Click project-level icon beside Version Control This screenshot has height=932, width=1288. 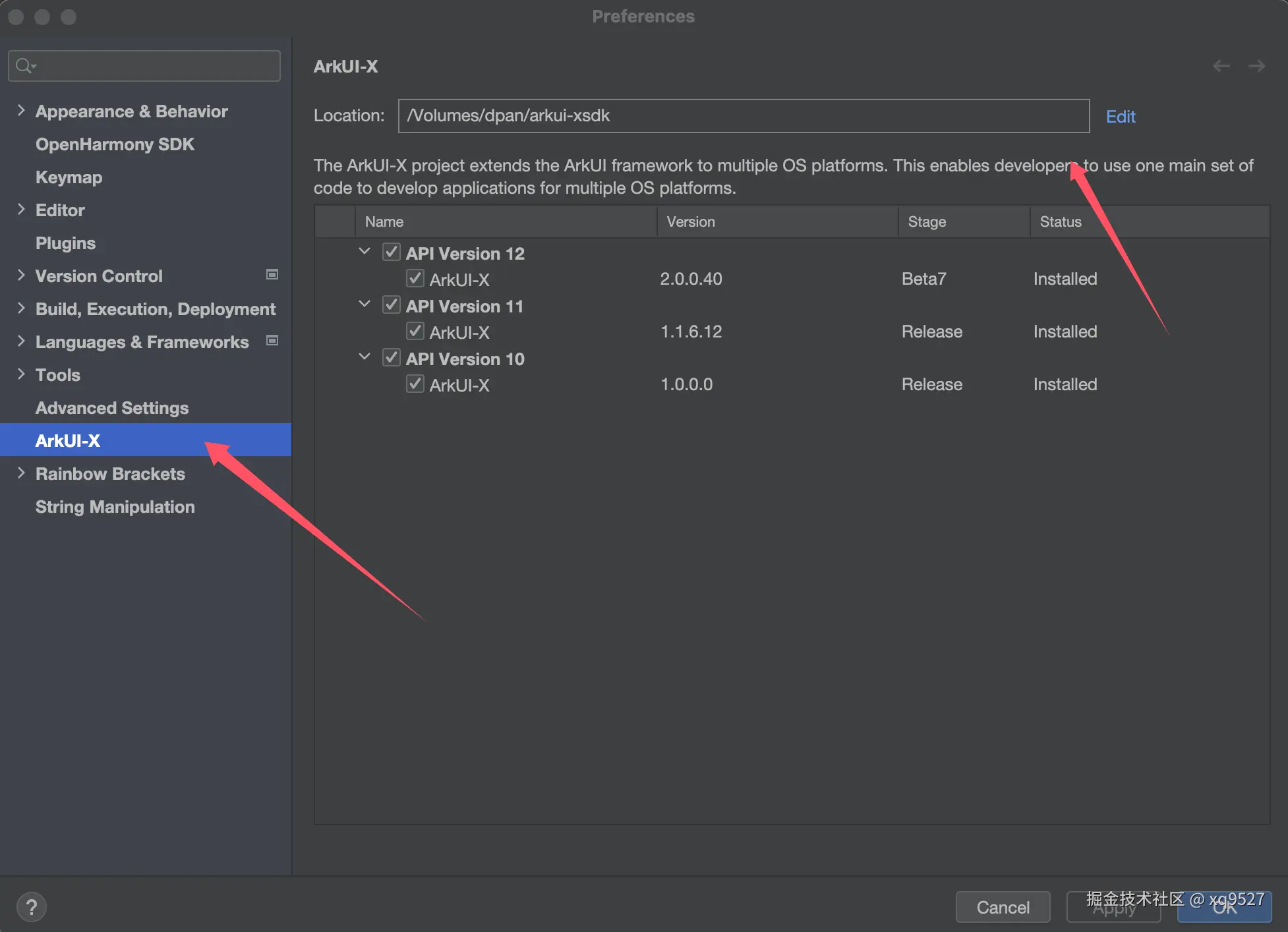[272, 275]
